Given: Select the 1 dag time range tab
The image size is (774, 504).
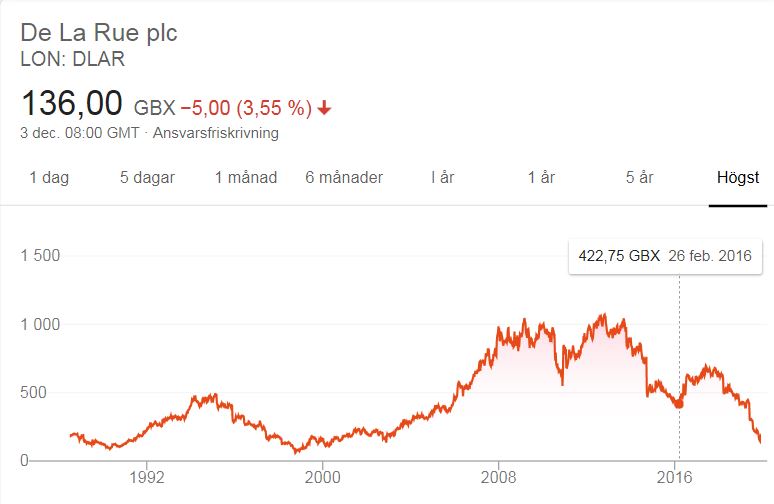Looking at the screenshot, I should 49,177.
